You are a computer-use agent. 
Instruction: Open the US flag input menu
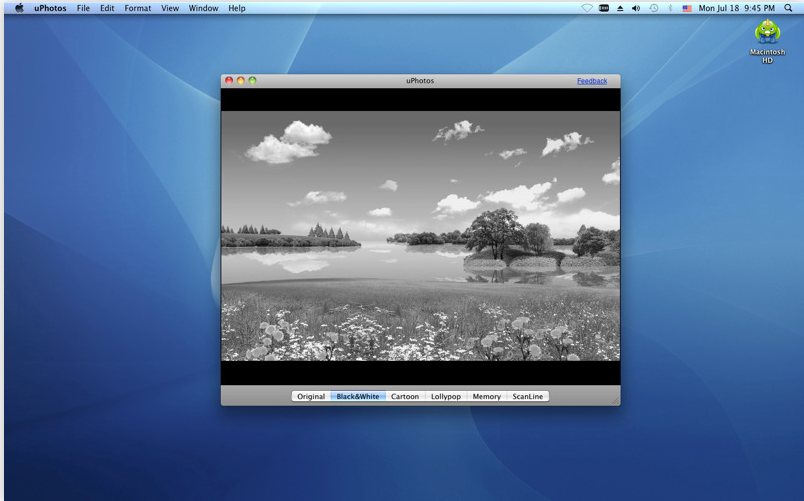pyautogui.click(x=687, y=8)
